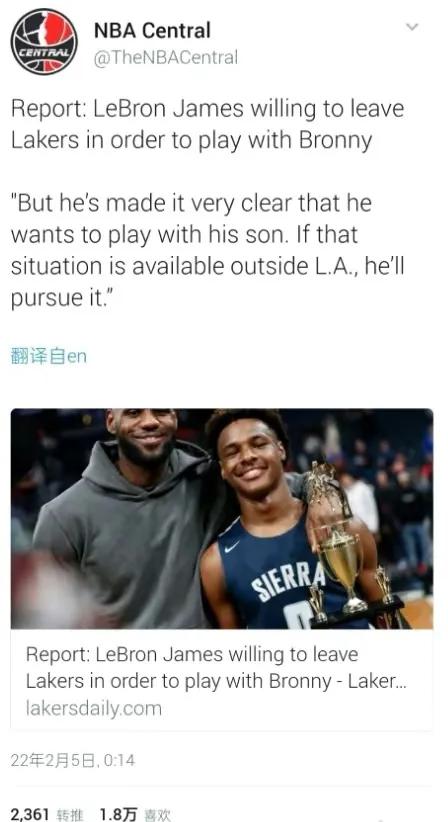448x822 pixels.
Task: Open the NBA Central display name
Action: pyautogui.click(x=152, y=30)
